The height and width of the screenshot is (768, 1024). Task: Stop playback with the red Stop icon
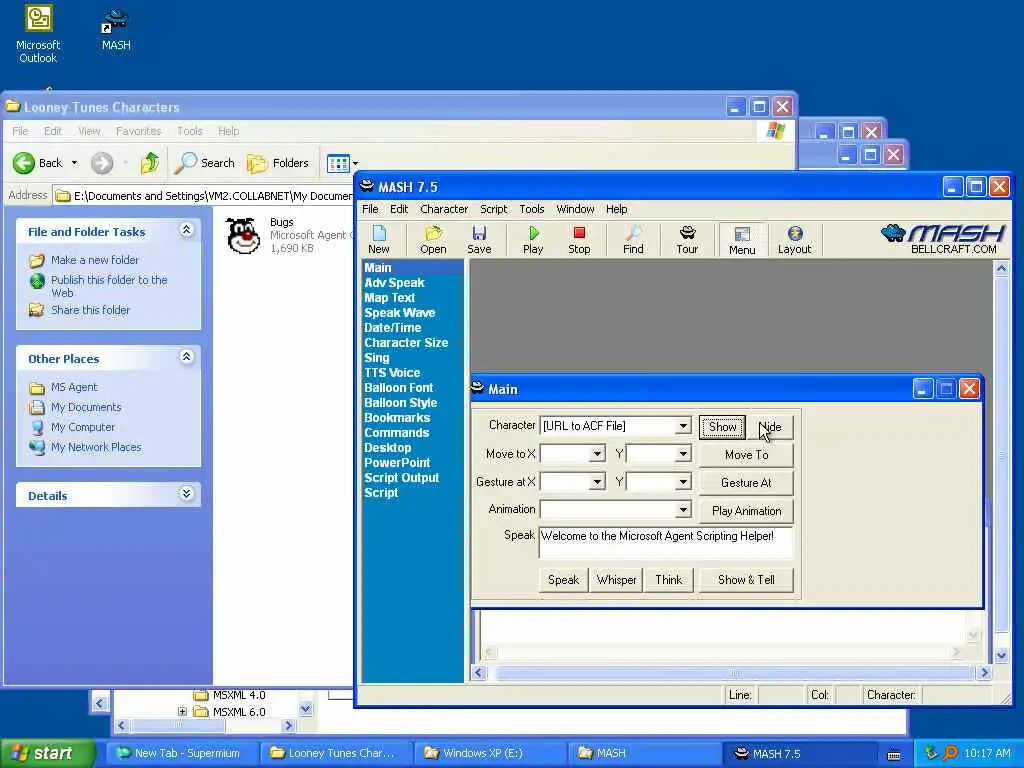pyautogui.click(x=579, y=240)
